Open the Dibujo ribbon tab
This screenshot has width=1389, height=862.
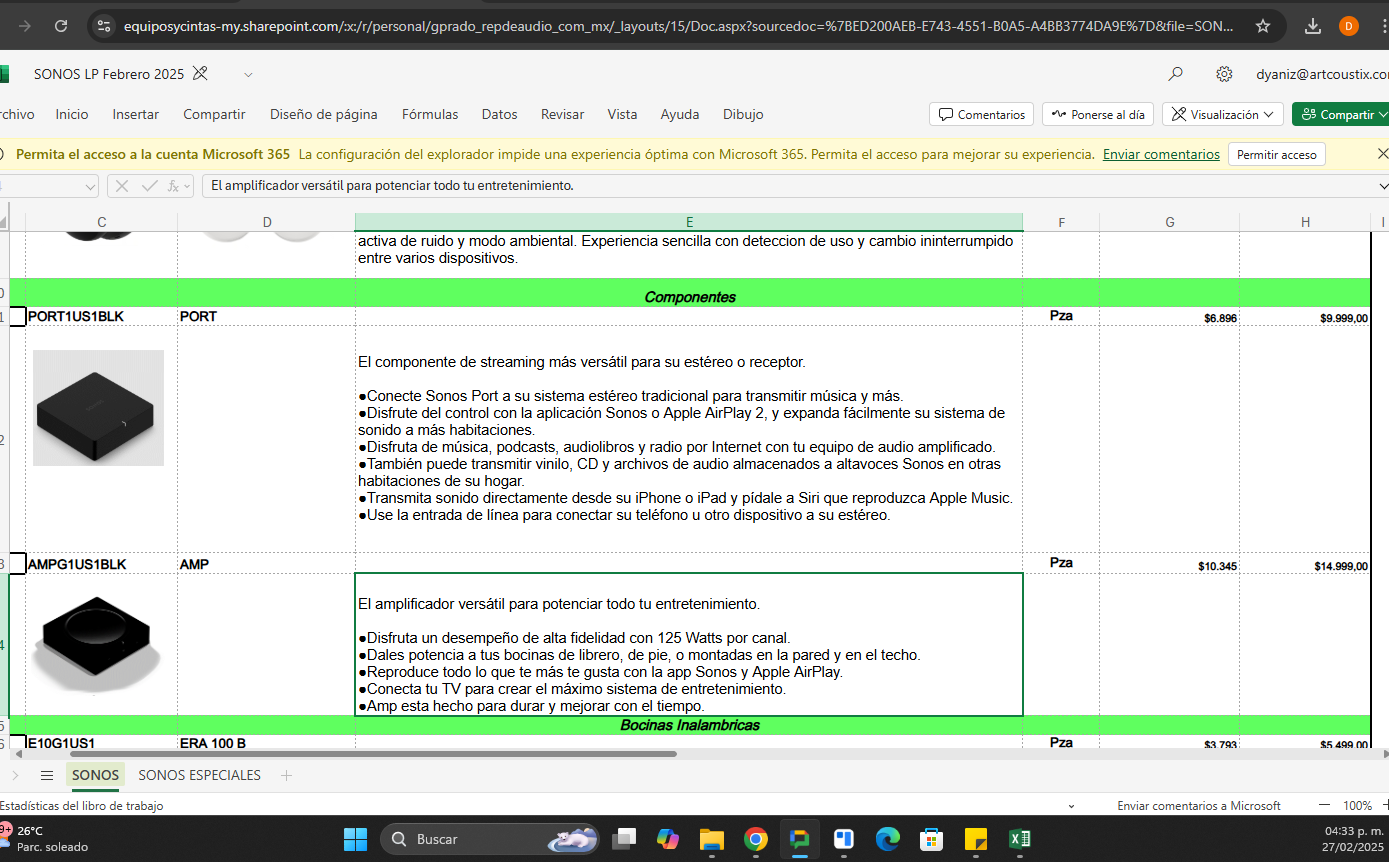743,114
